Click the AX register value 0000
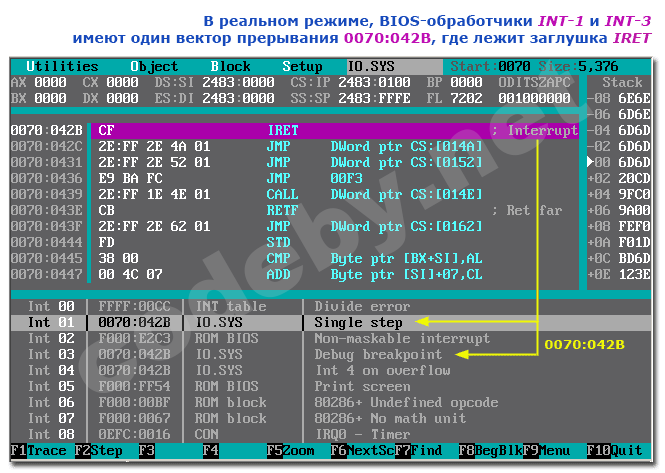 click(50, 82)
